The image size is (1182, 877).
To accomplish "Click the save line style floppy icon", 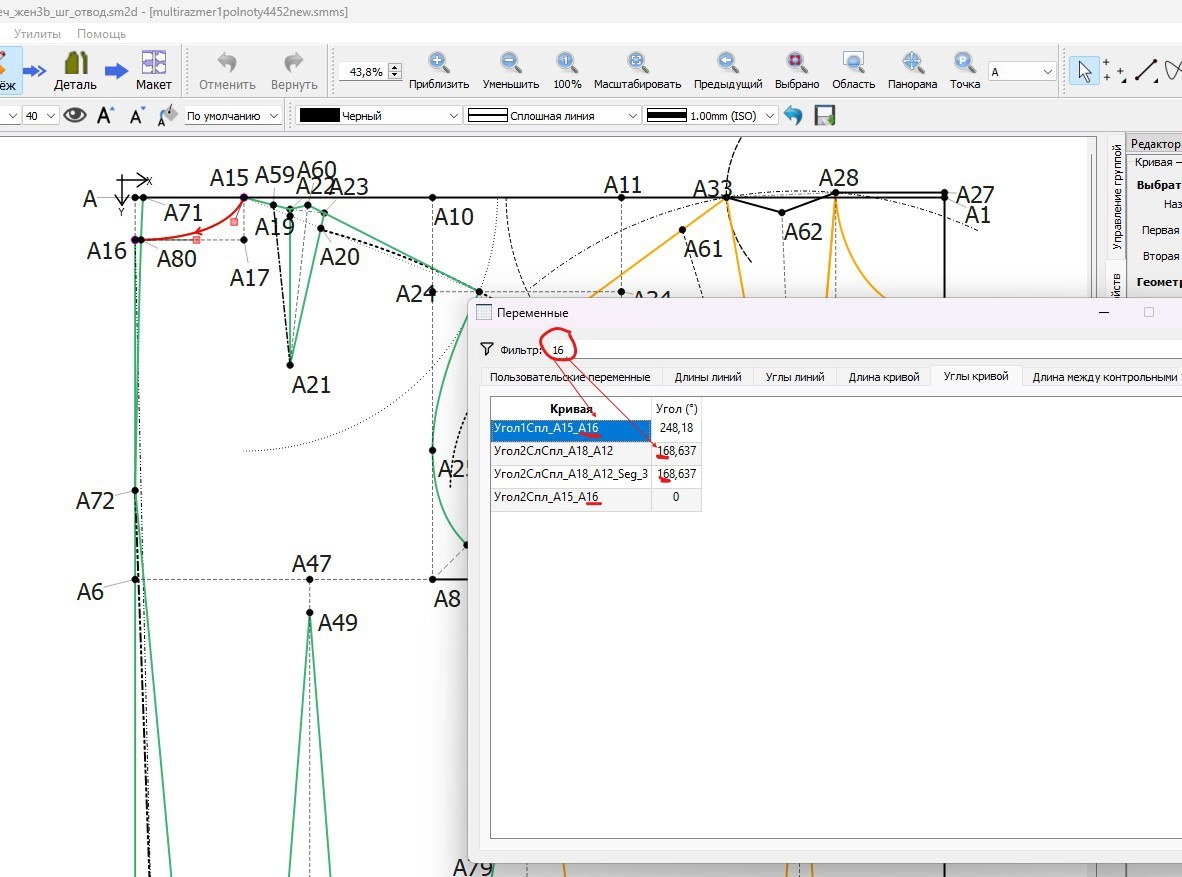I will coord(825,115).
